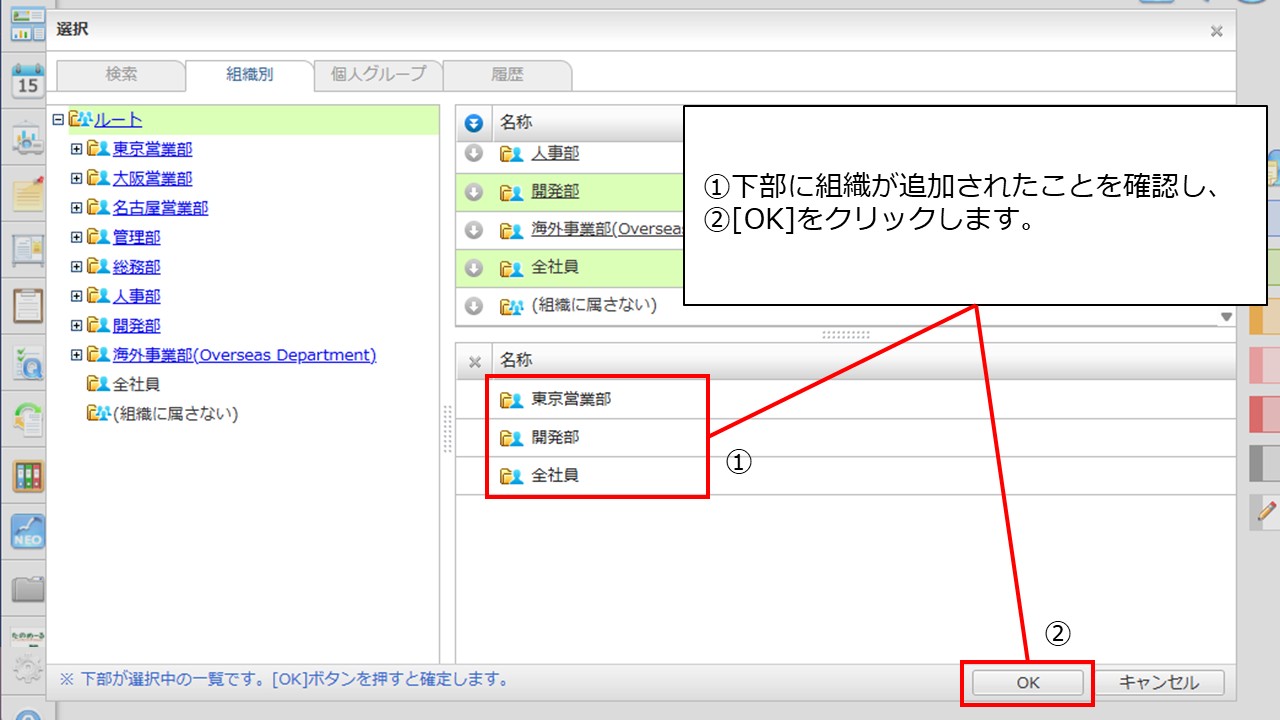Viewport: 1280px width, 720px height.
Task: Open the clipboard icon in left sidebar
Action: coord(28,304)
